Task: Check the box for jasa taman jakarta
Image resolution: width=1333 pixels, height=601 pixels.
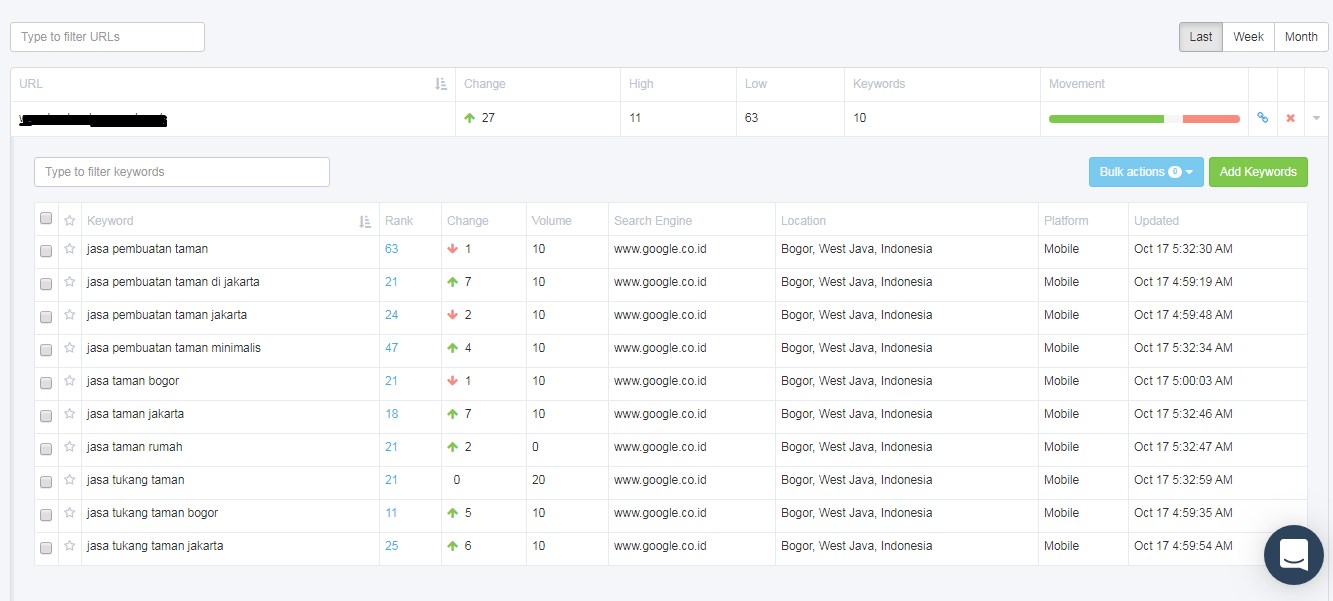Action: tap(46, 415)
